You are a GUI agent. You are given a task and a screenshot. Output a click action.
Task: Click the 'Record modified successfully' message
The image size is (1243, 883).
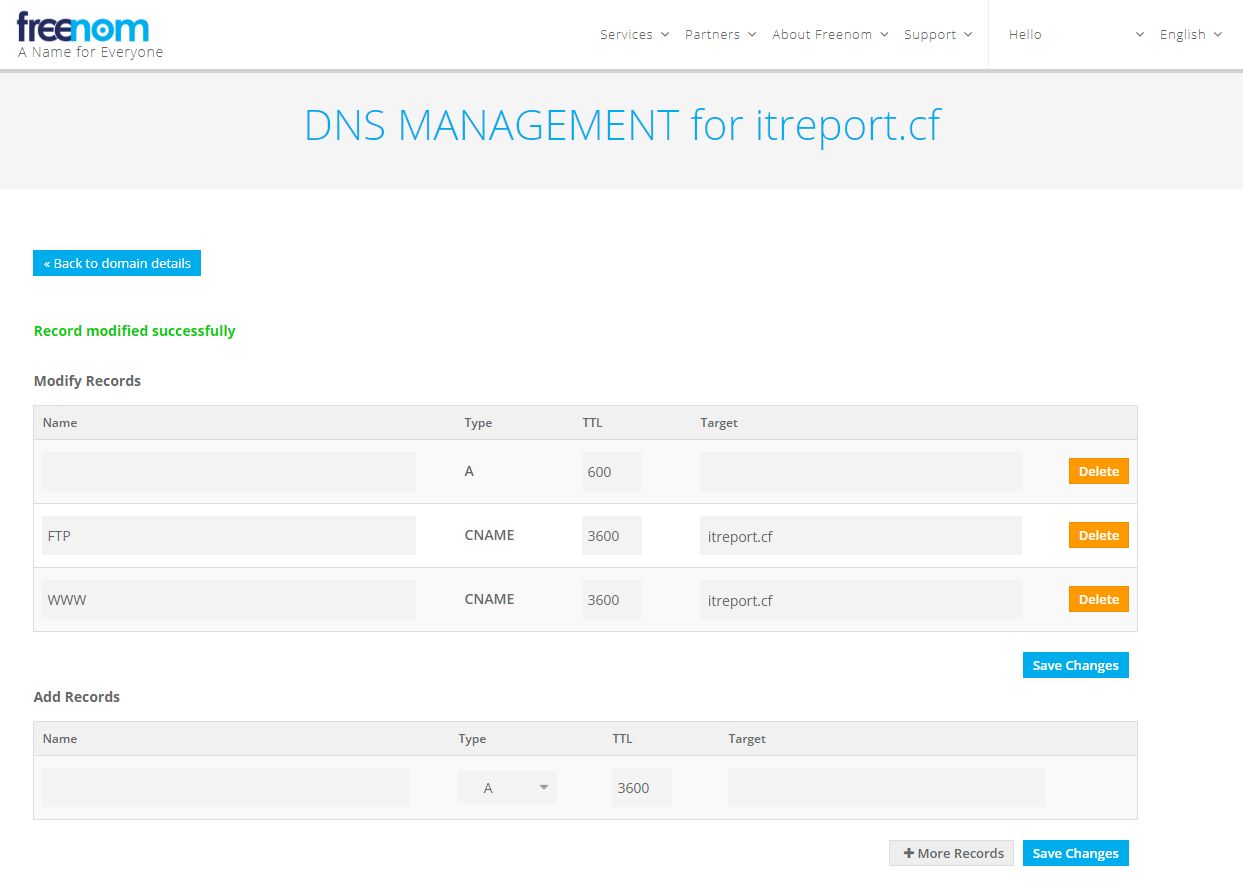(x=135, y=330)
